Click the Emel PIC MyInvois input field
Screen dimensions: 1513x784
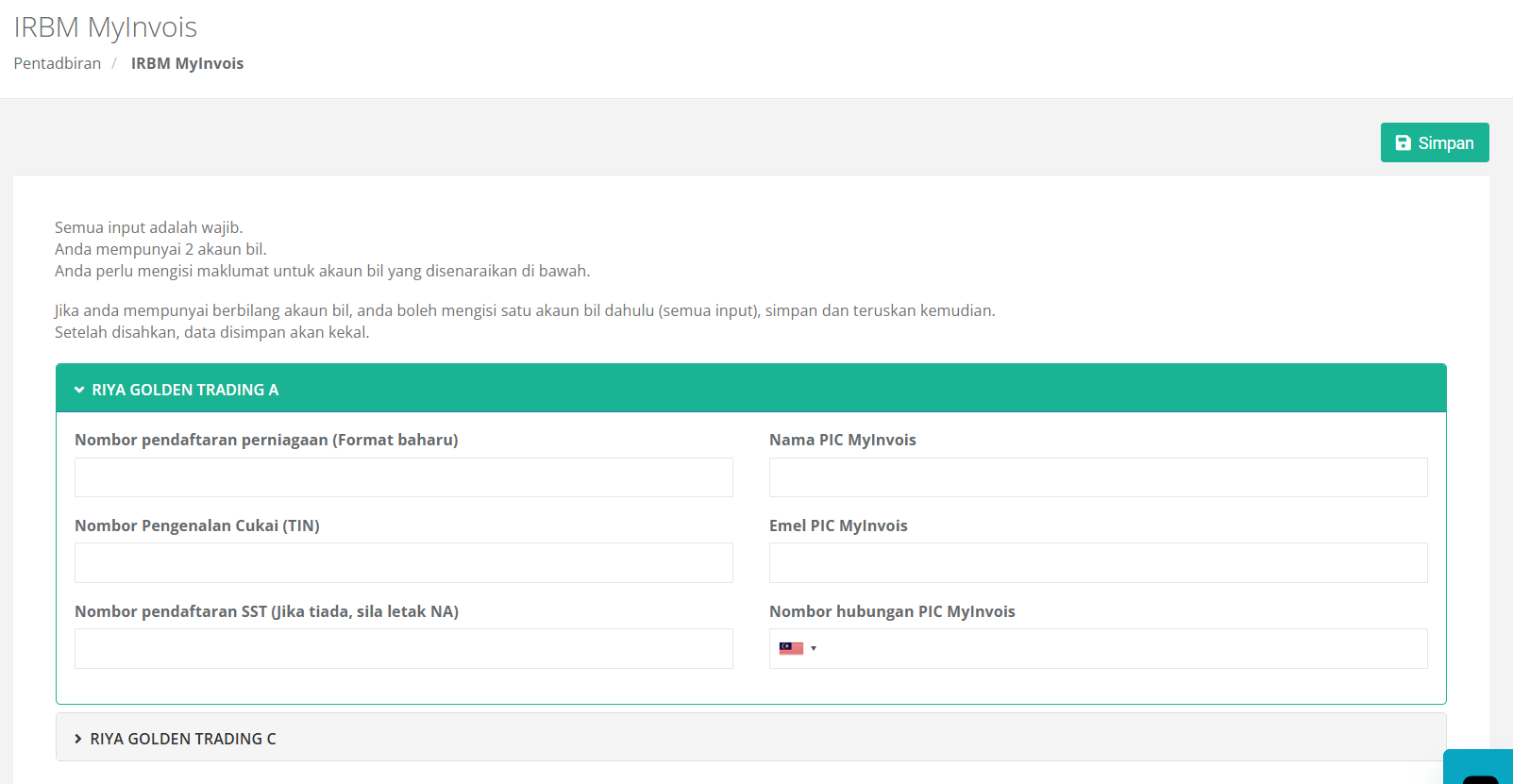tap(1098, 563)
